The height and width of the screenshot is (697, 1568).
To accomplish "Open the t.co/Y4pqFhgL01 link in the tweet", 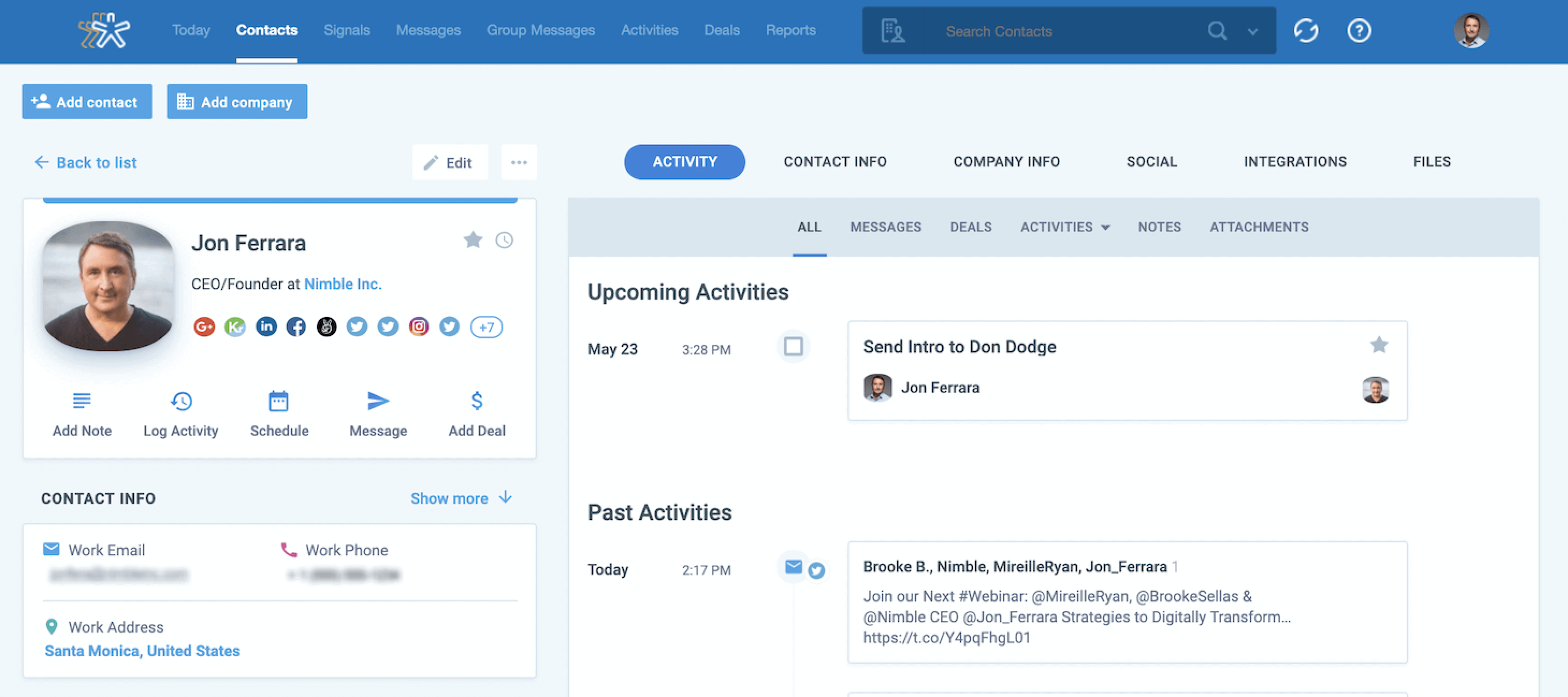I will point(947,637).
